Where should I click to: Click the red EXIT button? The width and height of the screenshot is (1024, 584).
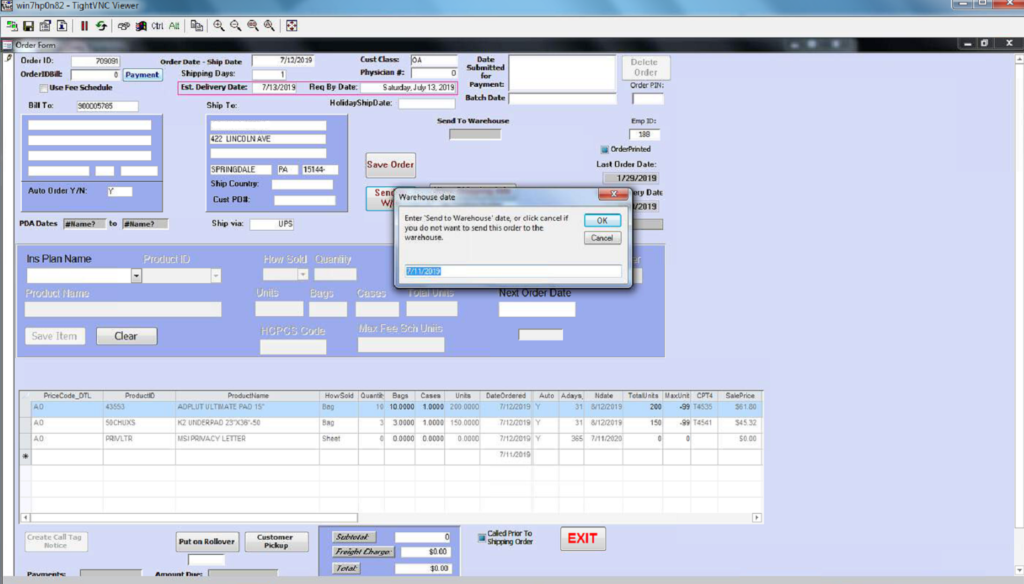(x=582, y=538)
